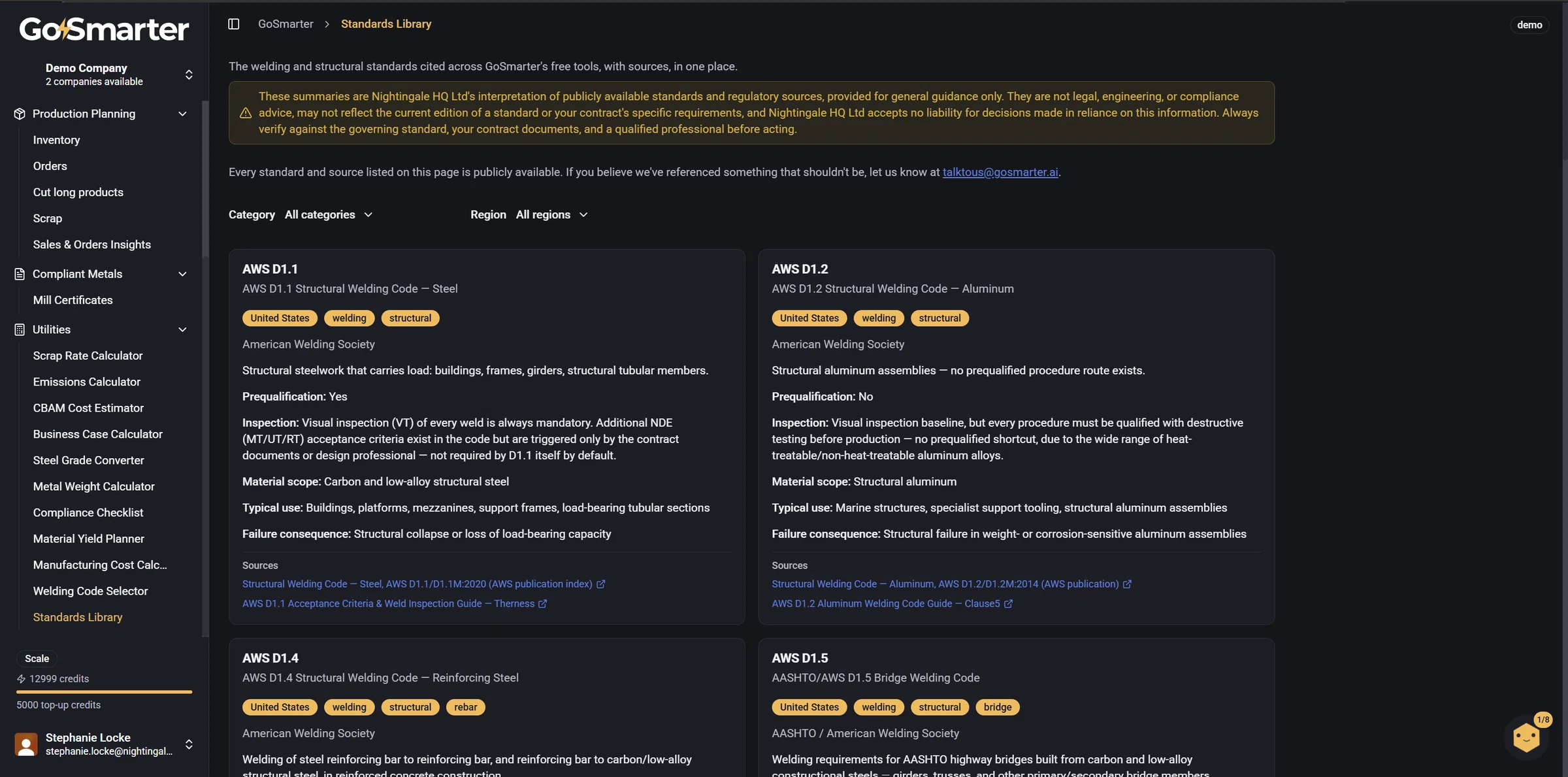1568x777 pixels.
Task: Click the external link icon after Therness guide
Action: 542,604
